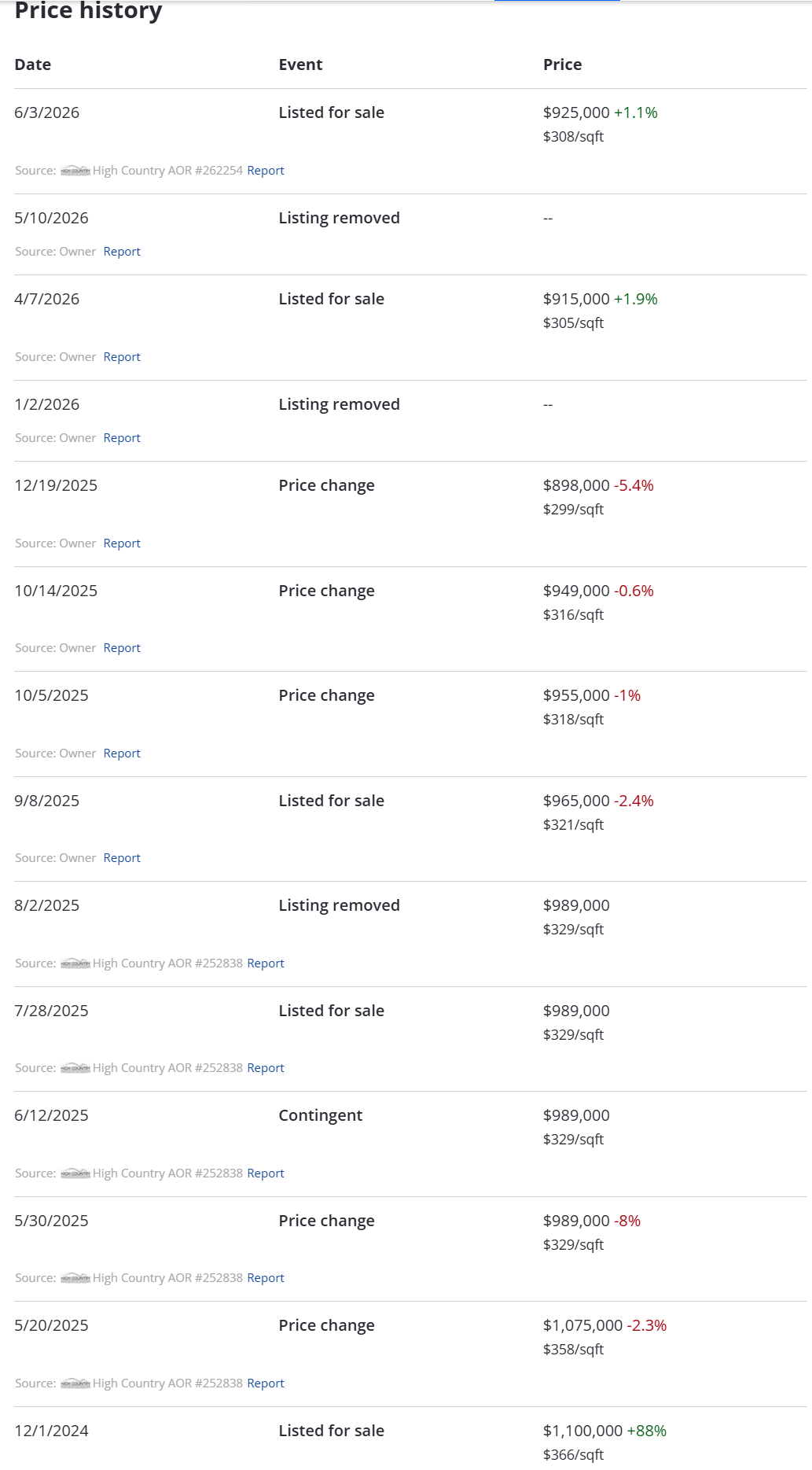Click Report link for 4/7/2026 listing
812x1470 pixels.
point(122,357)
